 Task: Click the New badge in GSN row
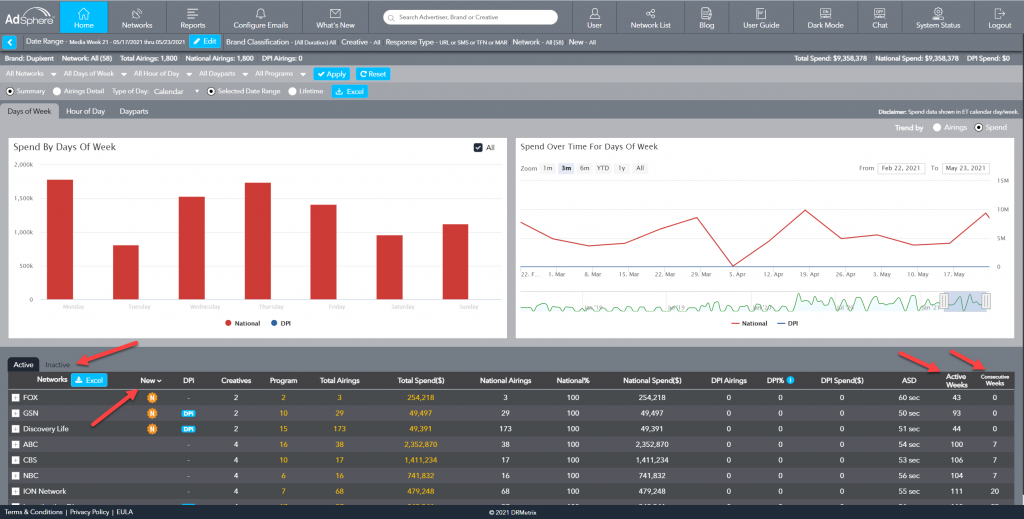pyautogui.click(x=152, y=413)
